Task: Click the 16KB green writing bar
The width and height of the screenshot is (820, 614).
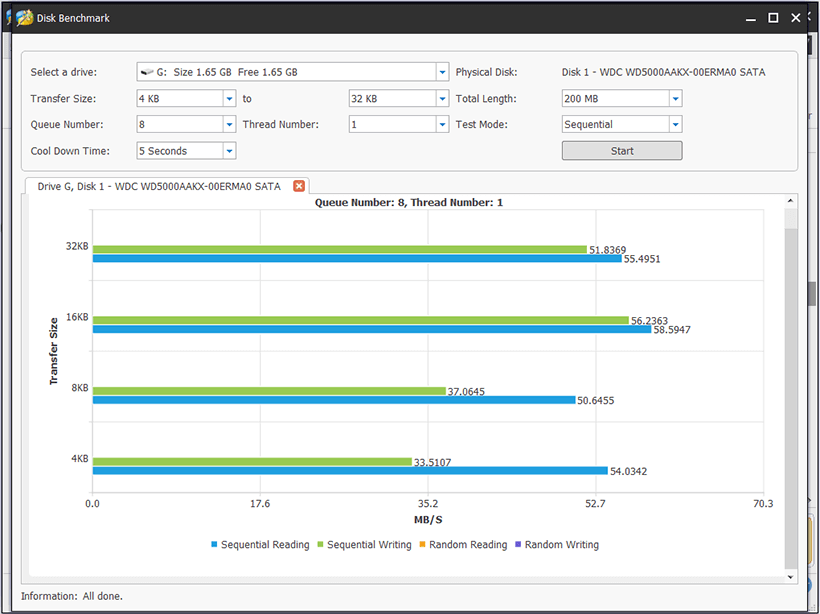Action: pyautogui.click(x=361, y=320)
